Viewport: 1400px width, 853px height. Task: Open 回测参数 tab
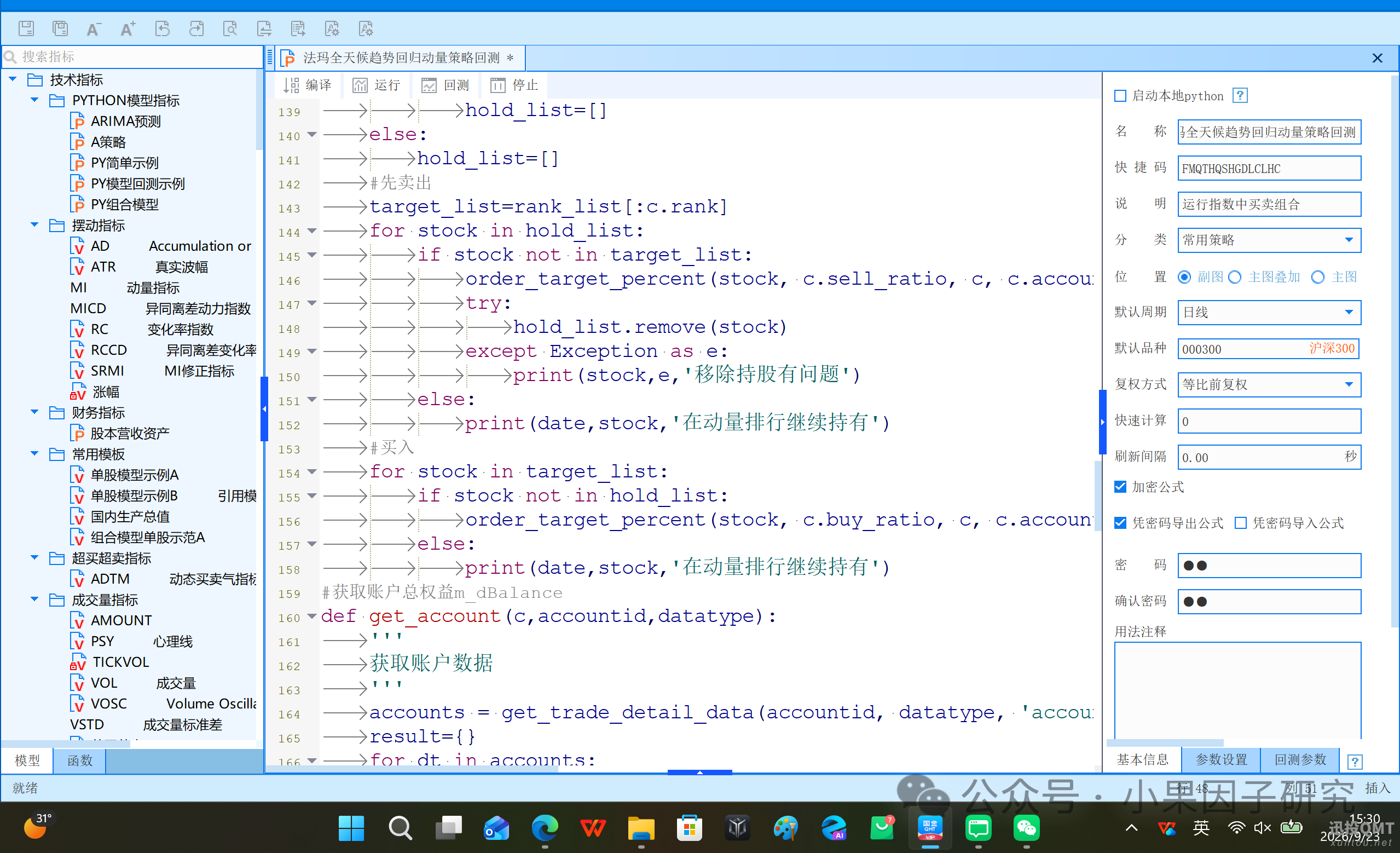click(x=1300, y=760)
